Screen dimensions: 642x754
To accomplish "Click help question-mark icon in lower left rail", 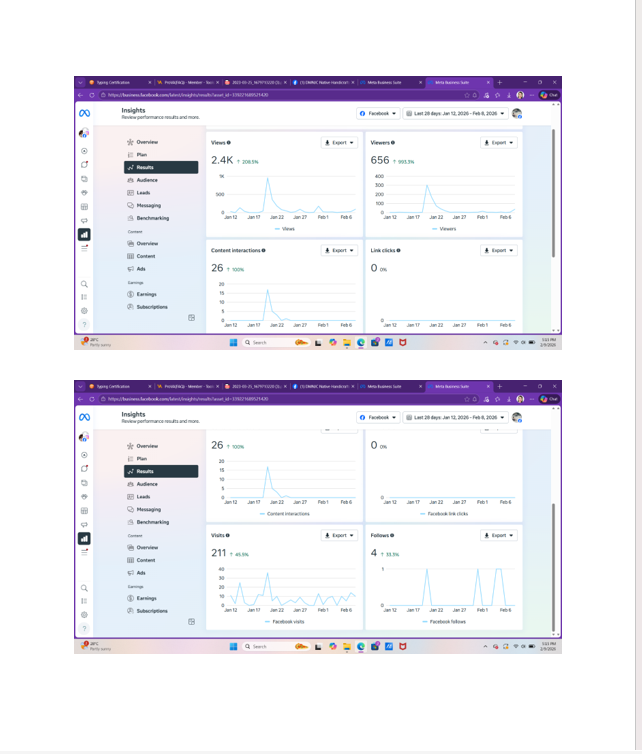I will [84, 628].
